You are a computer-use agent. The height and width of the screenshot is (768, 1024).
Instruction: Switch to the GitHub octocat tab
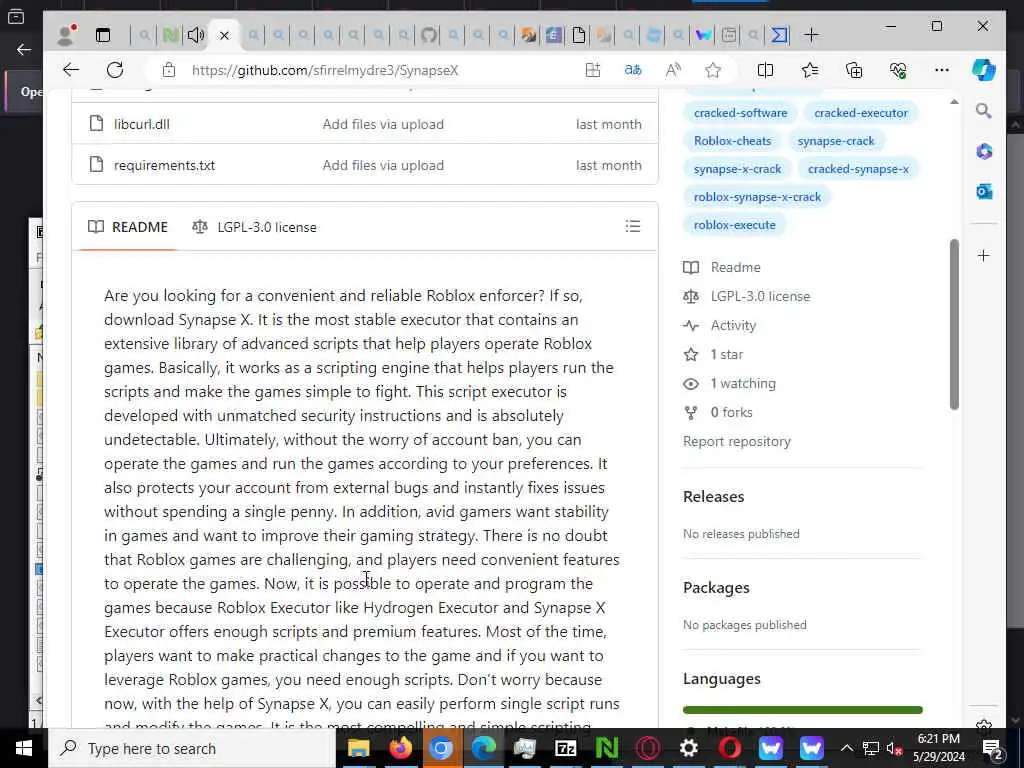(x=428, y=35)
